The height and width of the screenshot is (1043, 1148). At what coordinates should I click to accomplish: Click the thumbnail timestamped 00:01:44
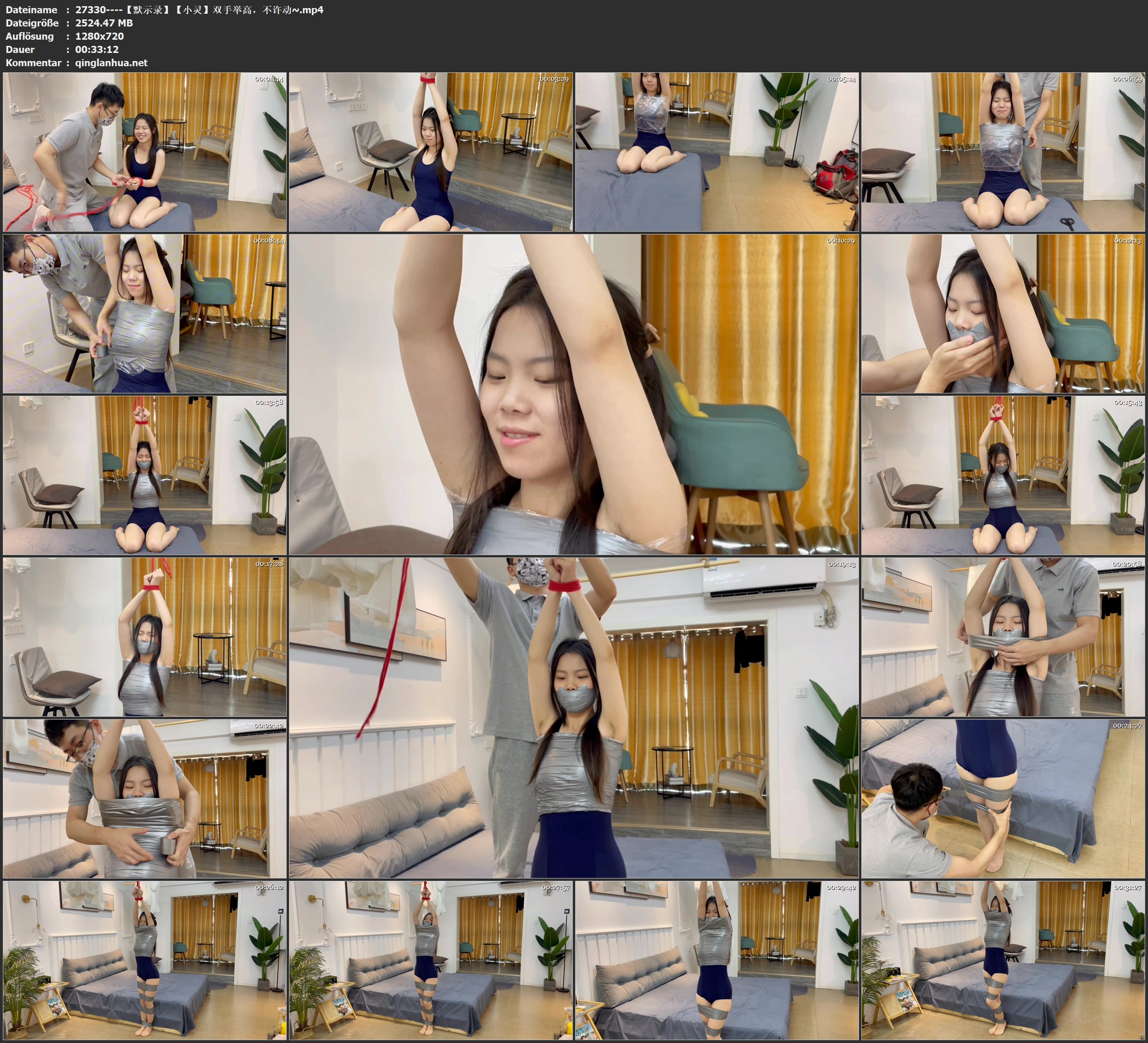pos(145,151)
